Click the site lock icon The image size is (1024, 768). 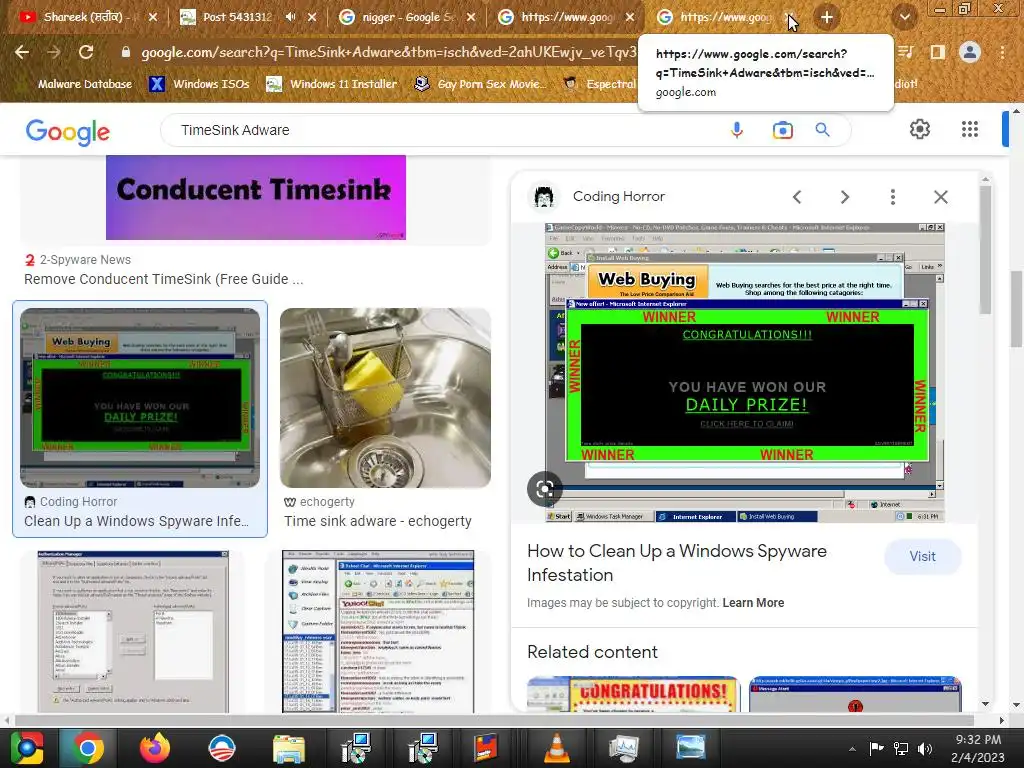coord(126,52)
